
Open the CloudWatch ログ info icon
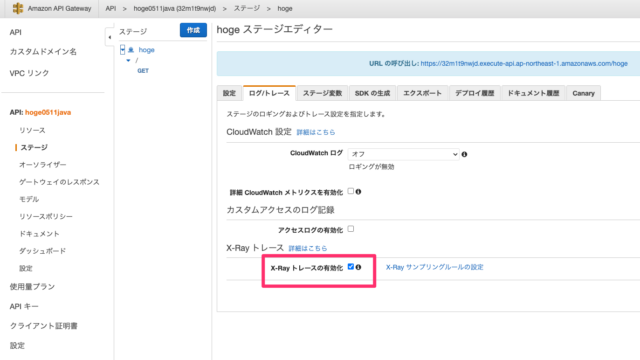point(464,154)
